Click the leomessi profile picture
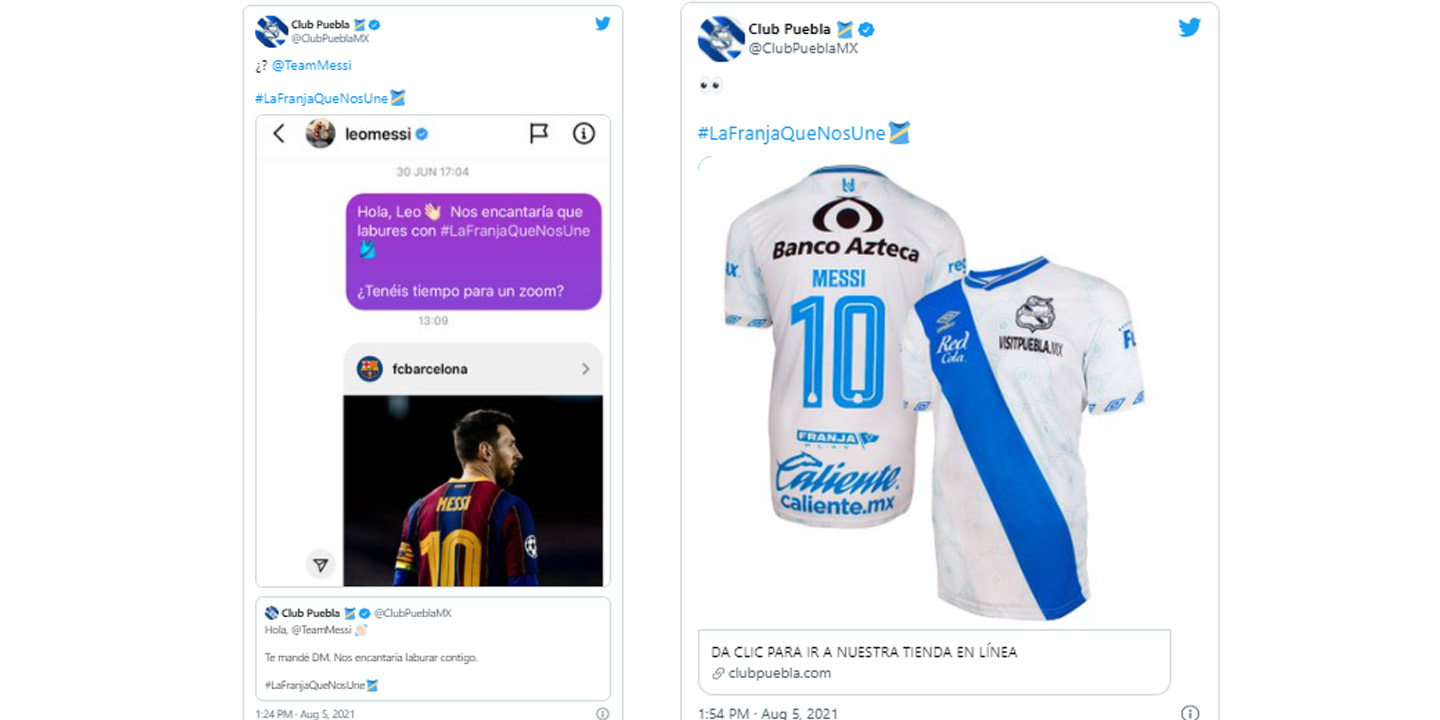 click(320, 133)
